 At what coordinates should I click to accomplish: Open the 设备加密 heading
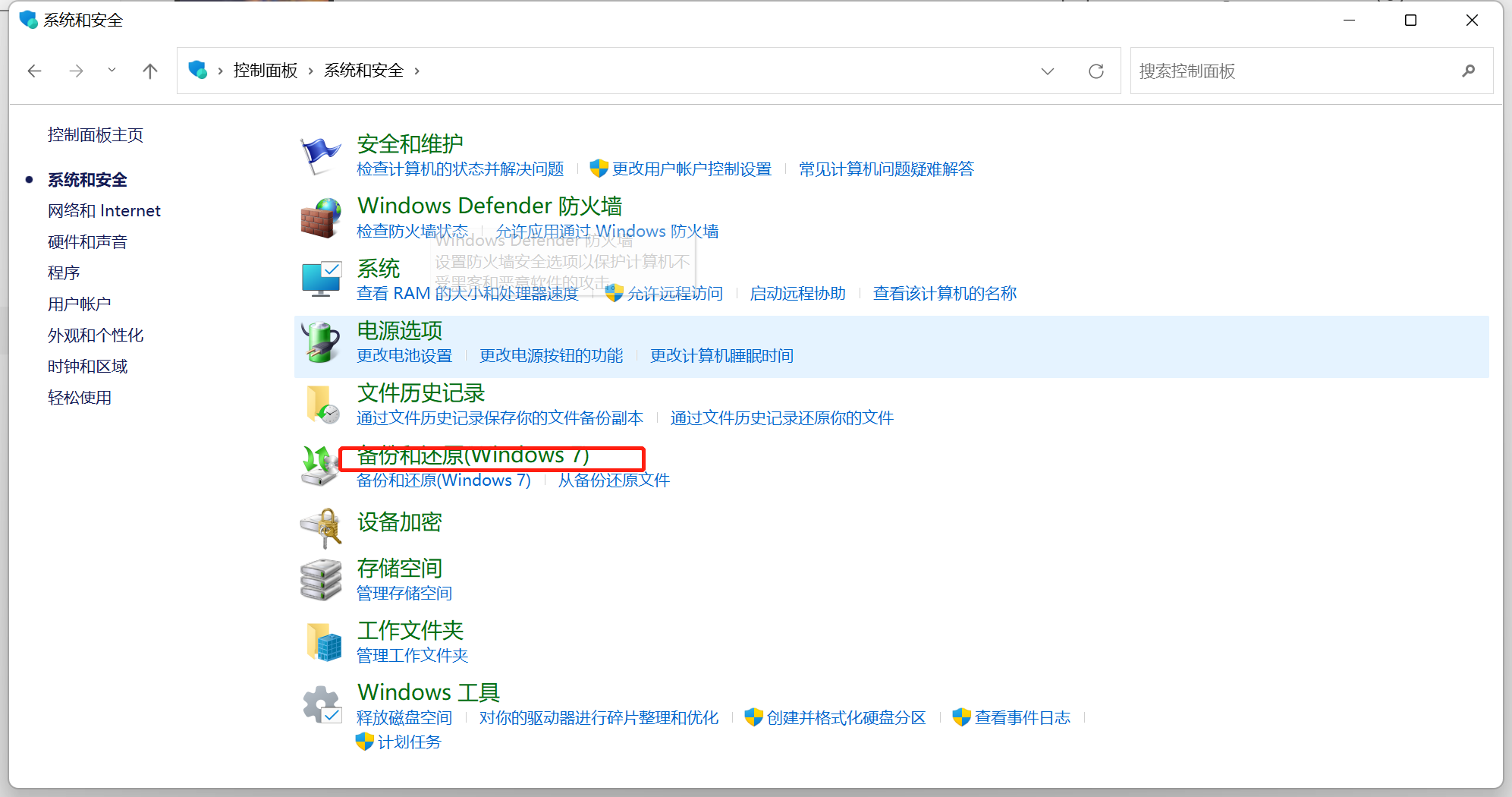click(400, 522)
